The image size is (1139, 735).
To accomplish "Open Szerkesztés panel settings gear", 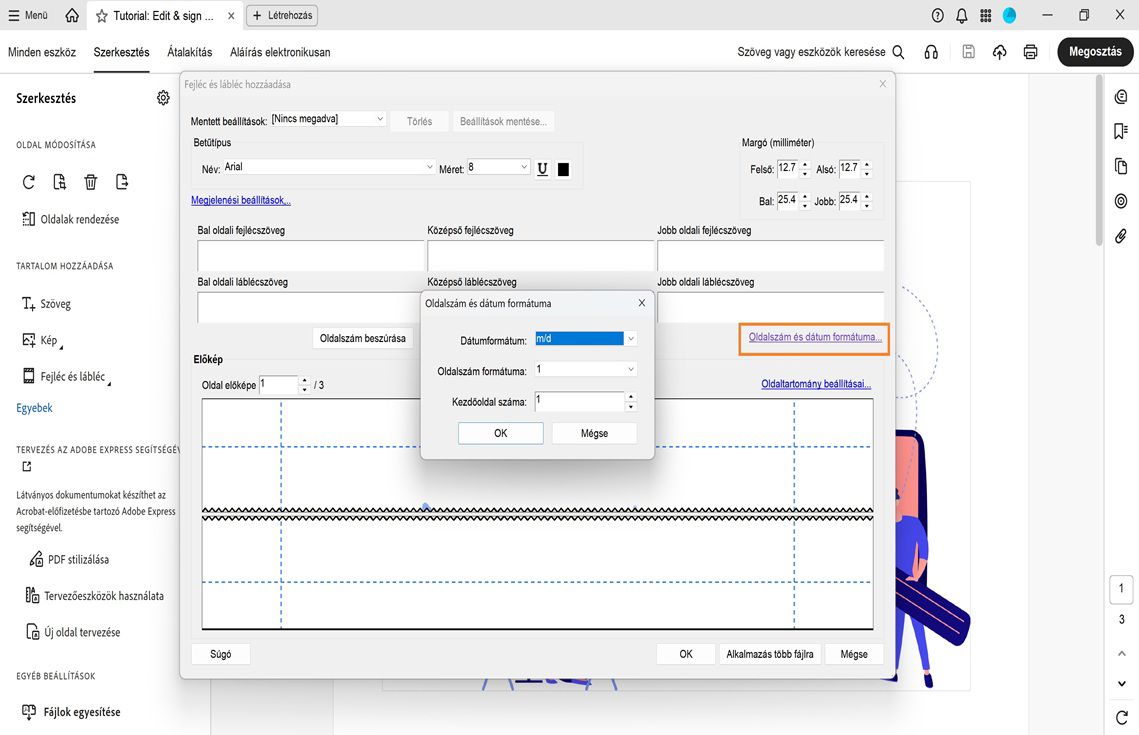I will [163, 97].
